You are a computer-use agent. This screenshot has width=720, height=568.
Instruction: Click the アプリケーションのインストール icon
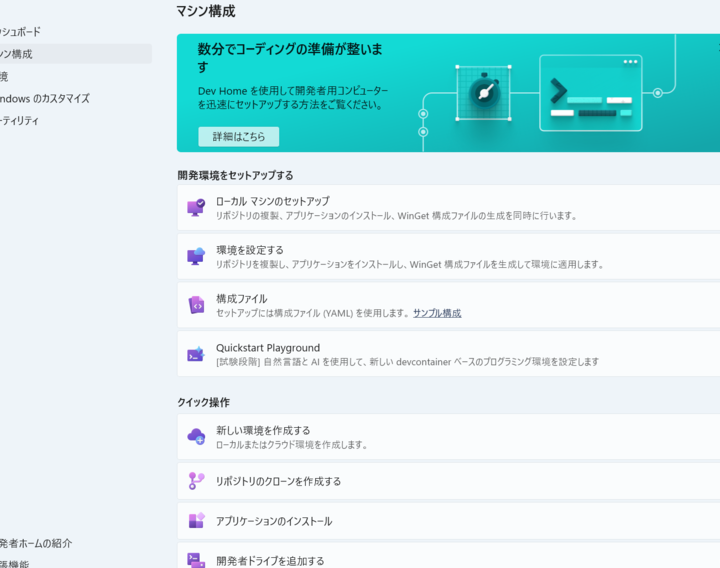pyautogui.click(x=196, y=521)
